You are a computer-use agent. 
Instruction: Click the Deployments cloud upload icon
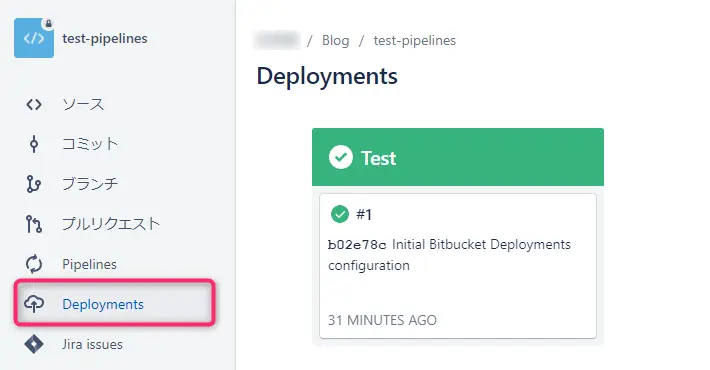coord(34,303)
